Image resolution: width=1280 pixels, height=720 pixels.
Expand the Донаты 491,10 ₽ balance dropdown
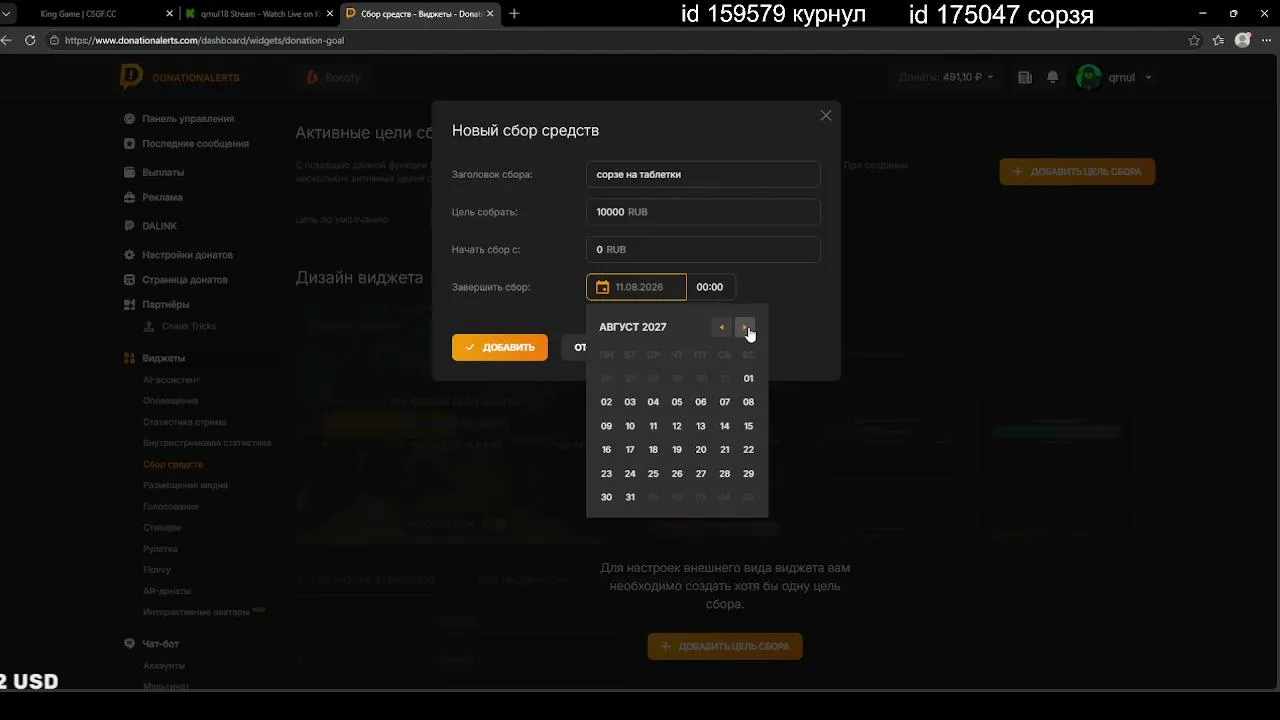945,77
